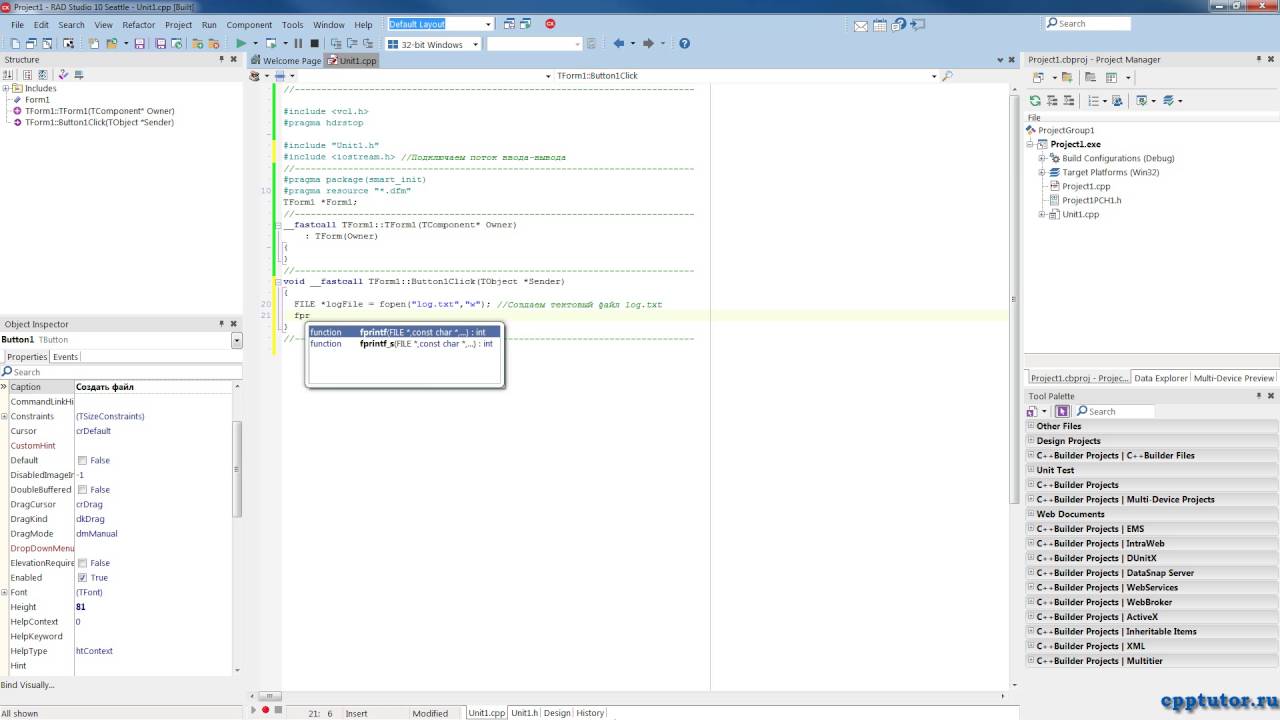This screenshot has height=720, width=1280.
Task: Switch to the Welcome Page tab
Action: (286, 61)
